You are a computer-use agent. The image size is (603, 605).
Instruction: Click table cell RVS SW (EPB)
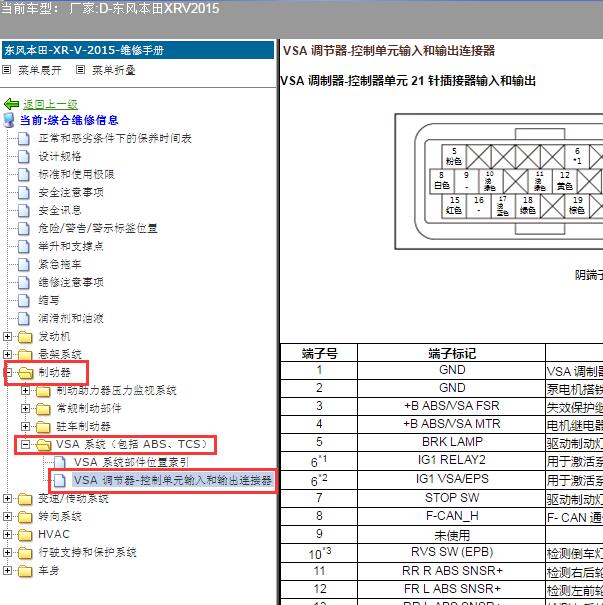(x=452, y=553)
